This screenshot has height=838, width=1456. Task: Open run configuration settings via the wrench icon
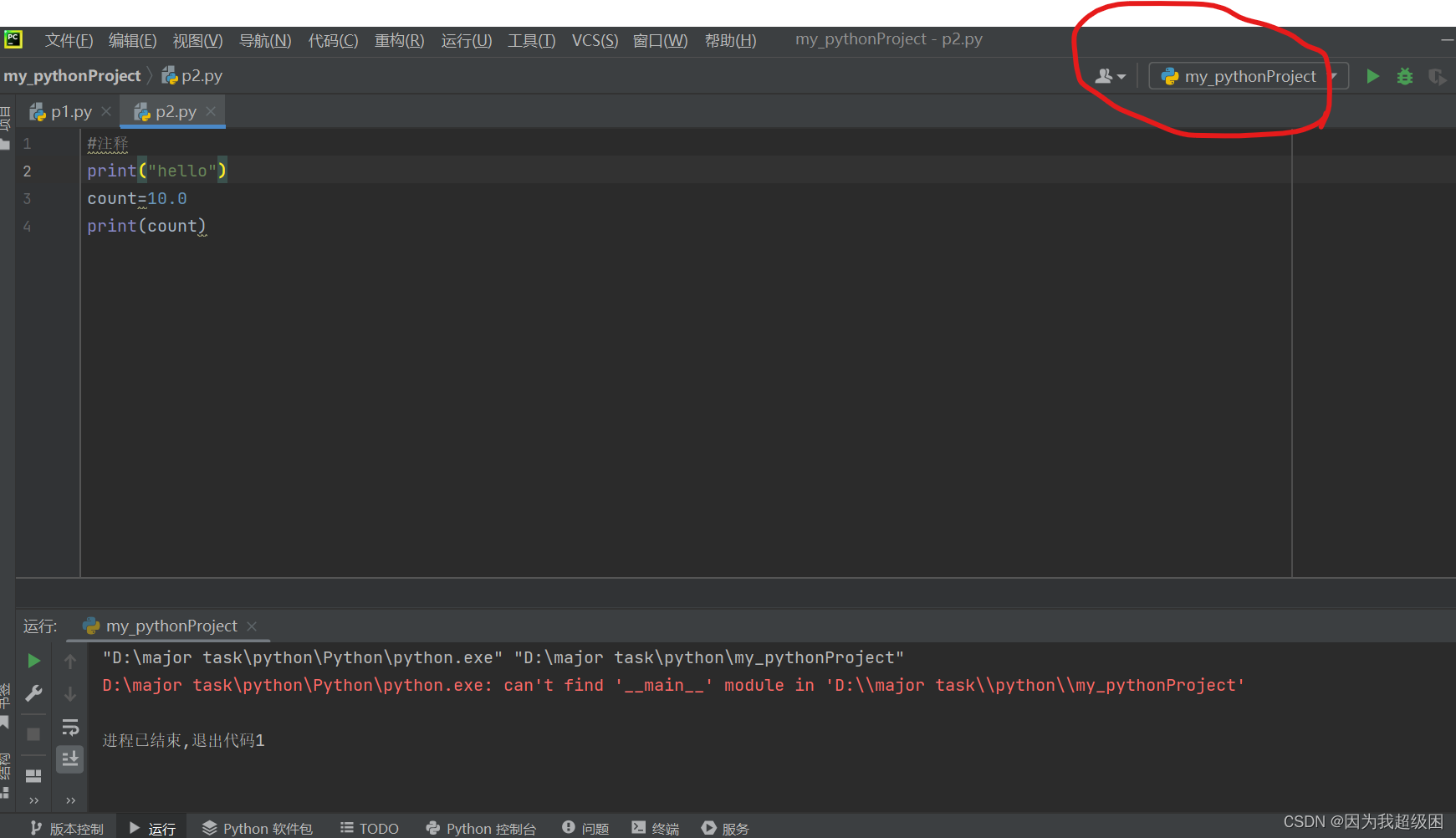coord(33,692)
